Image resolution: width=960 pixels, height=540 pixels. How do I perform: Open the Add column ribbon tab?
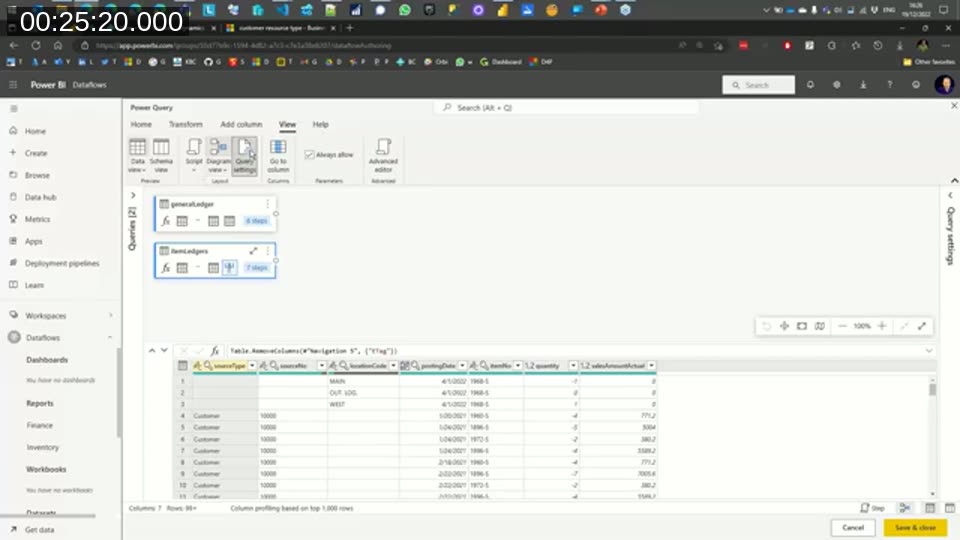pos(241,124)
